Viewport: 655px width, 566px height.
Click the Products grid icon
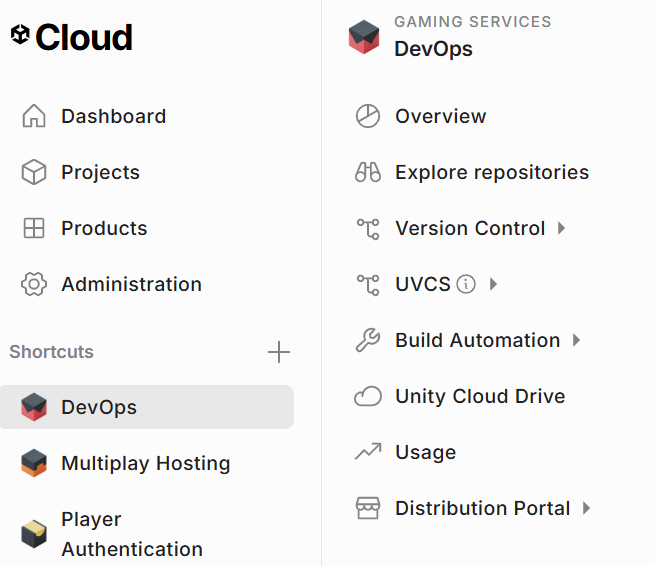point(34,228)
